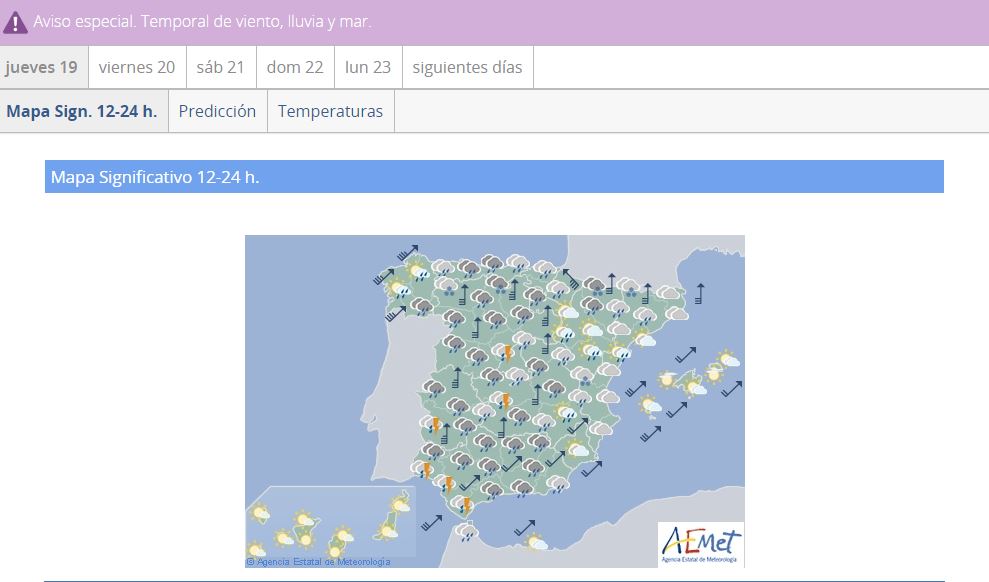Screen dimensions: 989x582
Task: Open the 'Temperaturas' sub-tab
Action: (330, 112)
